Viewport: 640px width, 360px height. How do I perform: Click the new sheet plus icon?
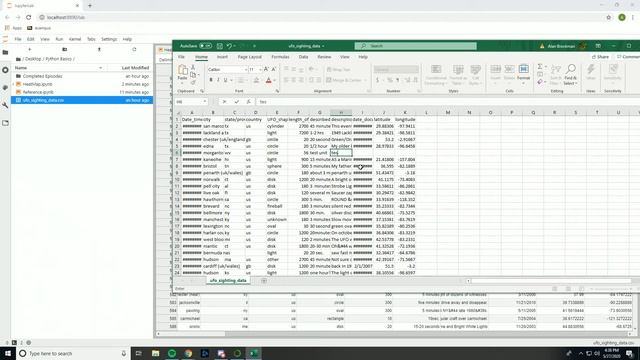pos(264,281)
